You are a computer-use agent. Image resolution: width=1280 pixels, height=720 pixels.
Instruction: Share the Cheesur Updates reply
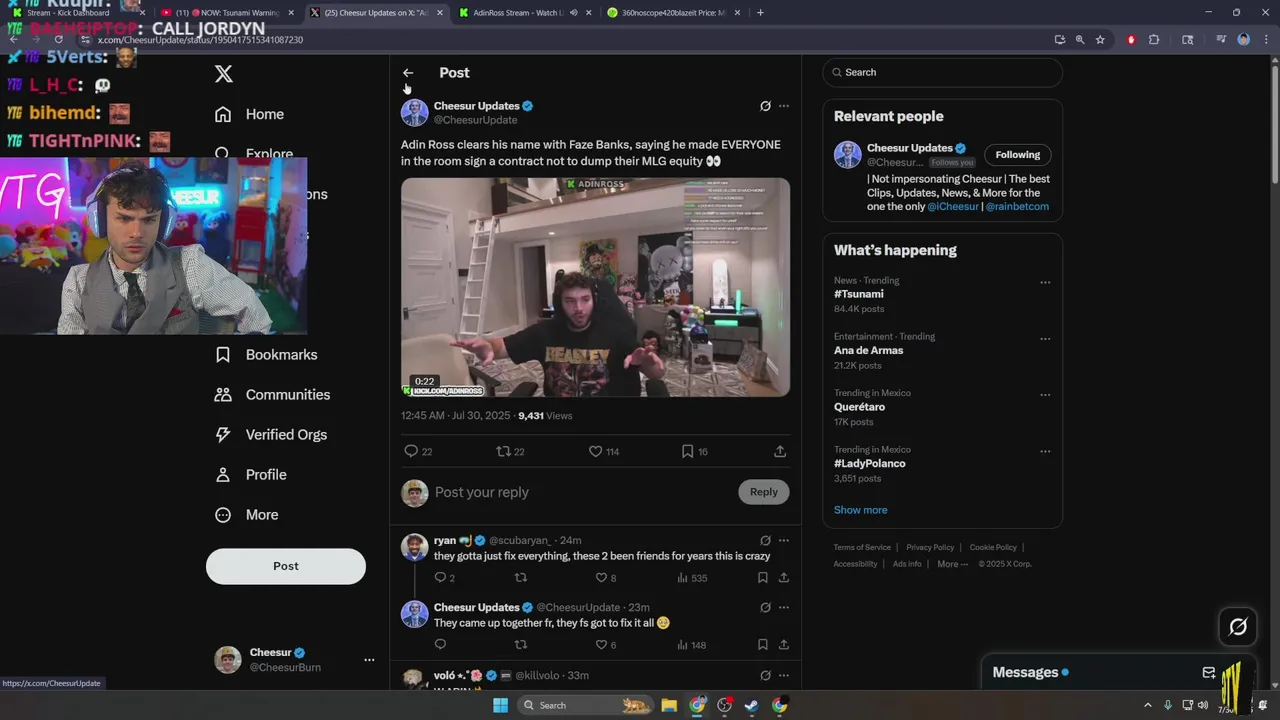tap(784, 645)
